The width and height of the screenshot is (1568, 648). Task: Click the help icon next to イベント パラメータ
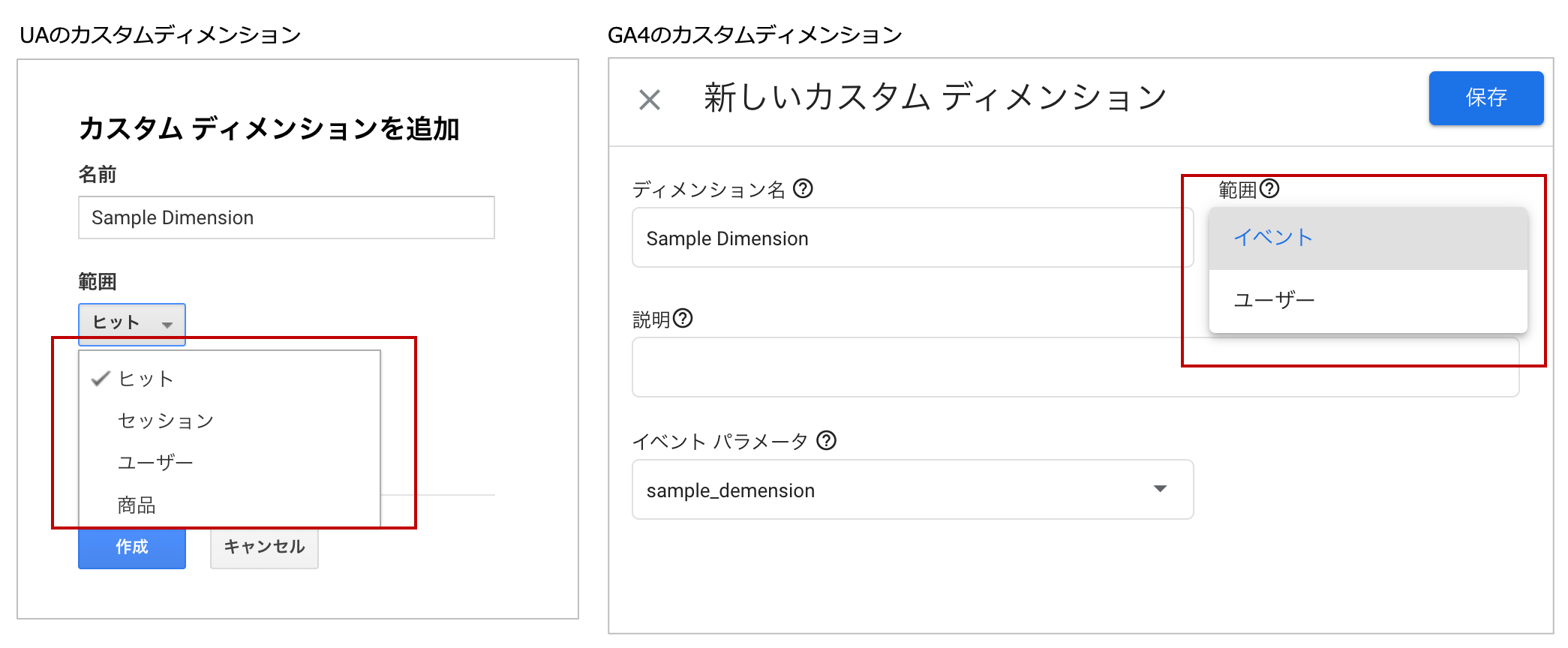[828, 442]
